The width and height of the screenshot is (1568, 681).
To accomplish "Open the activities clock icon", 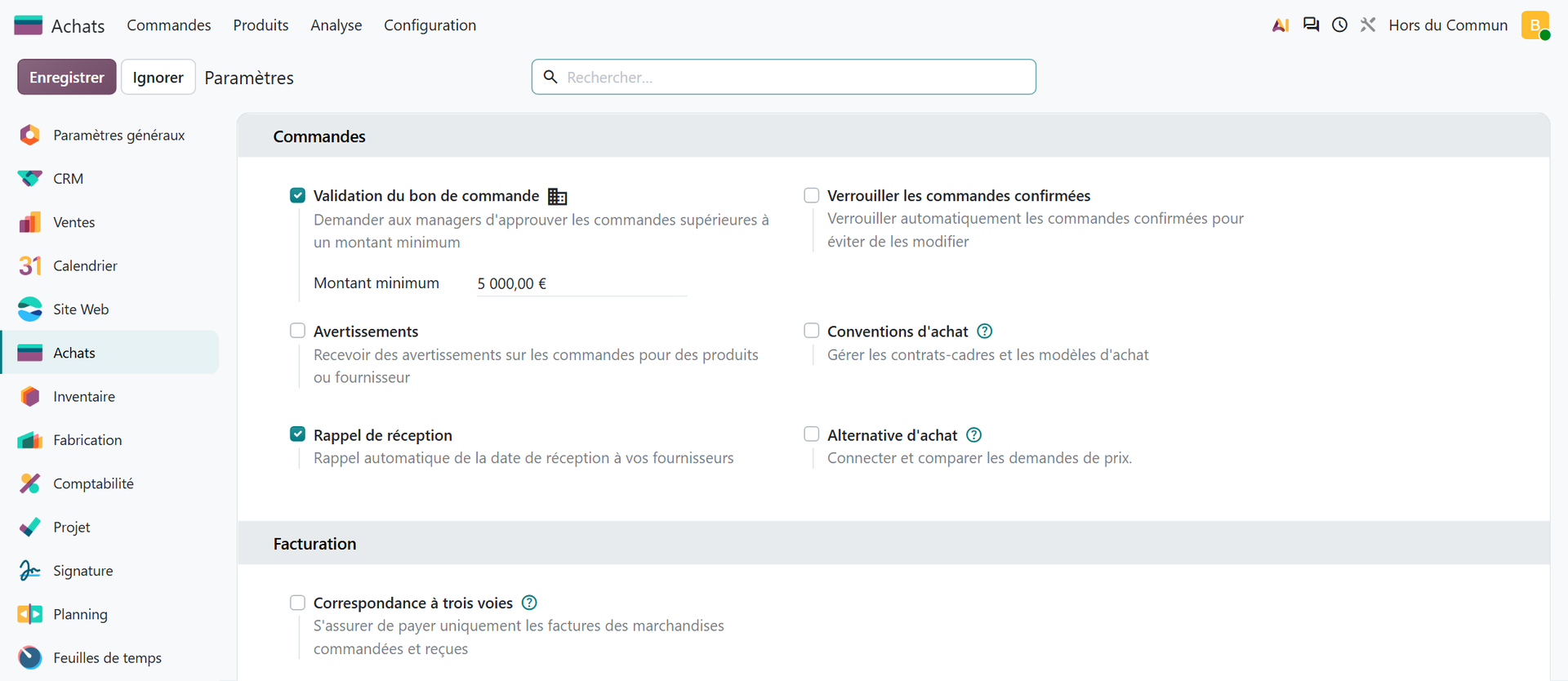I will pyautogui.click(x=1339, y=25).
